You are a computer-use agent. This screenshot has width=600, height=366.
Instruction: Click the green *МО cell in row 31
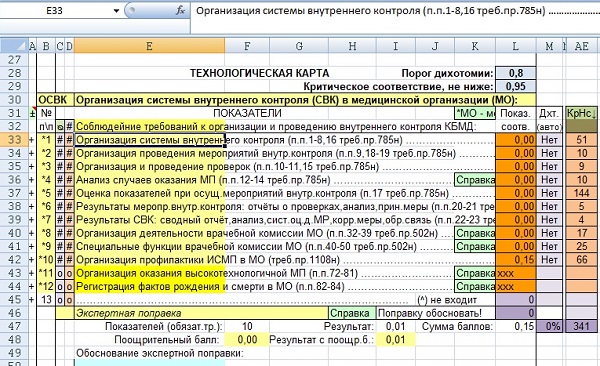pos(475,113)
